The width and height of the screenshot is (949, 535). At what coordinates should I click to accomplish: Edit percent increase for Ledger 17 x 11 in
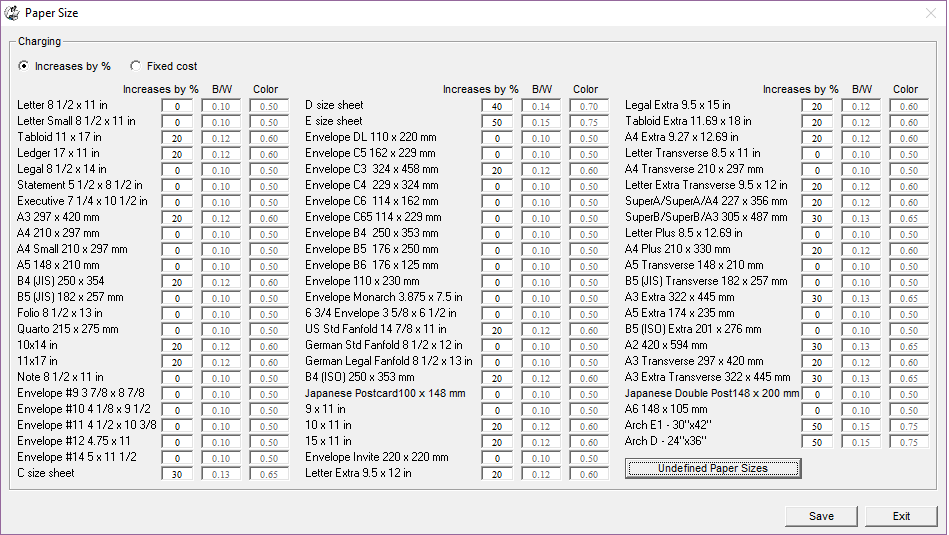pyautogui.click(x=177, y=154)
